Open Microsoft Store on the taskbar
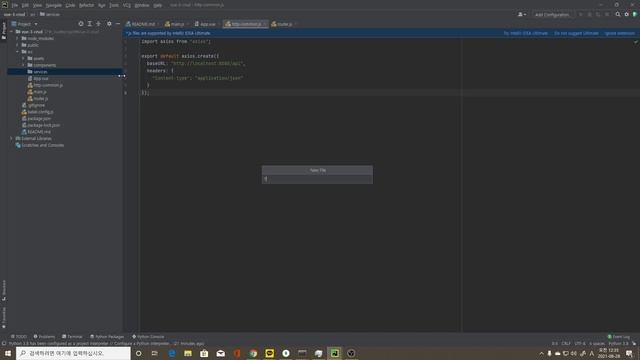 click(204, 353)
